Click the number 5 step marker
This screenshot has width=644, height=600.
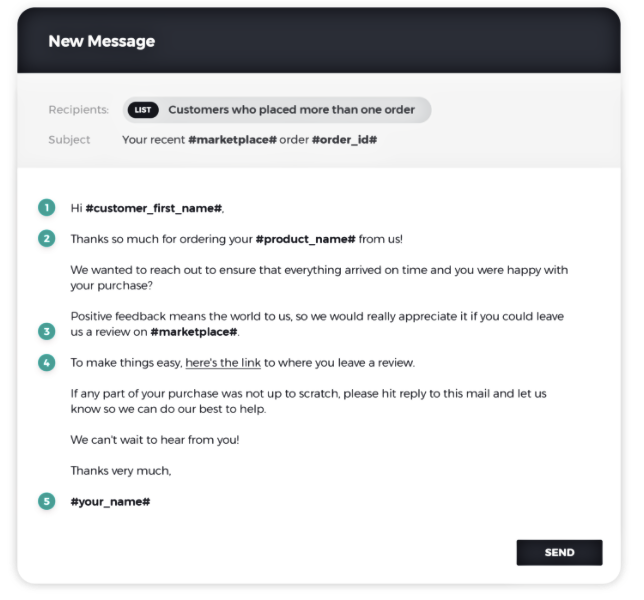(46, 500)
